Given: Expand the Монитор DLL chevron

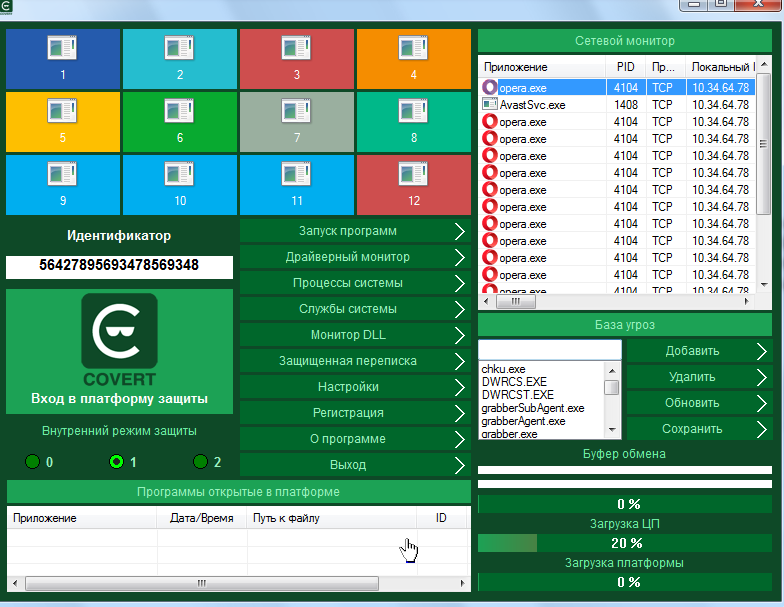Looking at the screenshot, I should pos(459,335).
